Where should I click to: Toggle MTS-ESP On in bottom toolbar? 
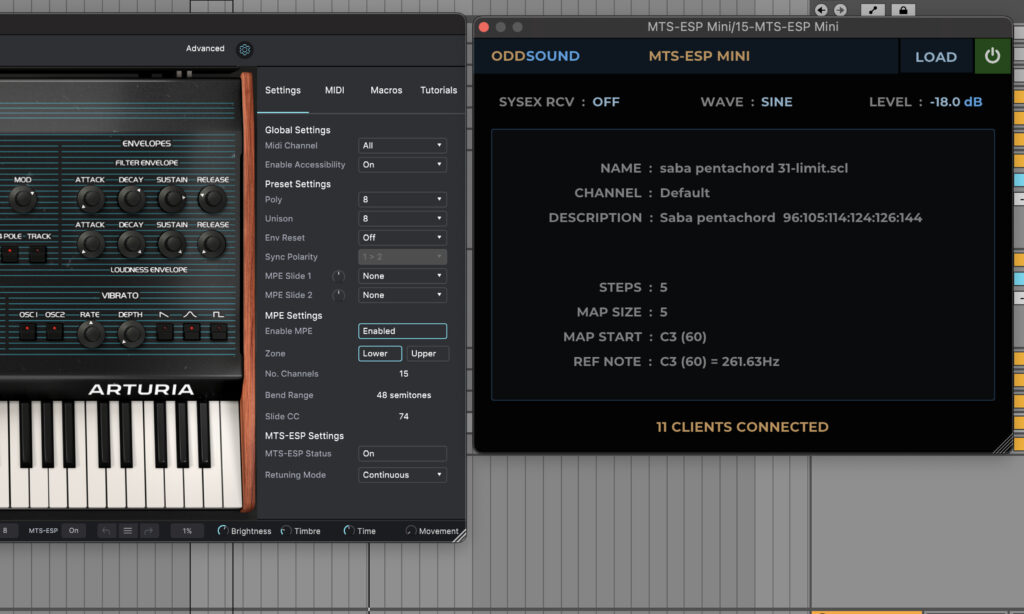pyautogui.click(x=74, y=530)
